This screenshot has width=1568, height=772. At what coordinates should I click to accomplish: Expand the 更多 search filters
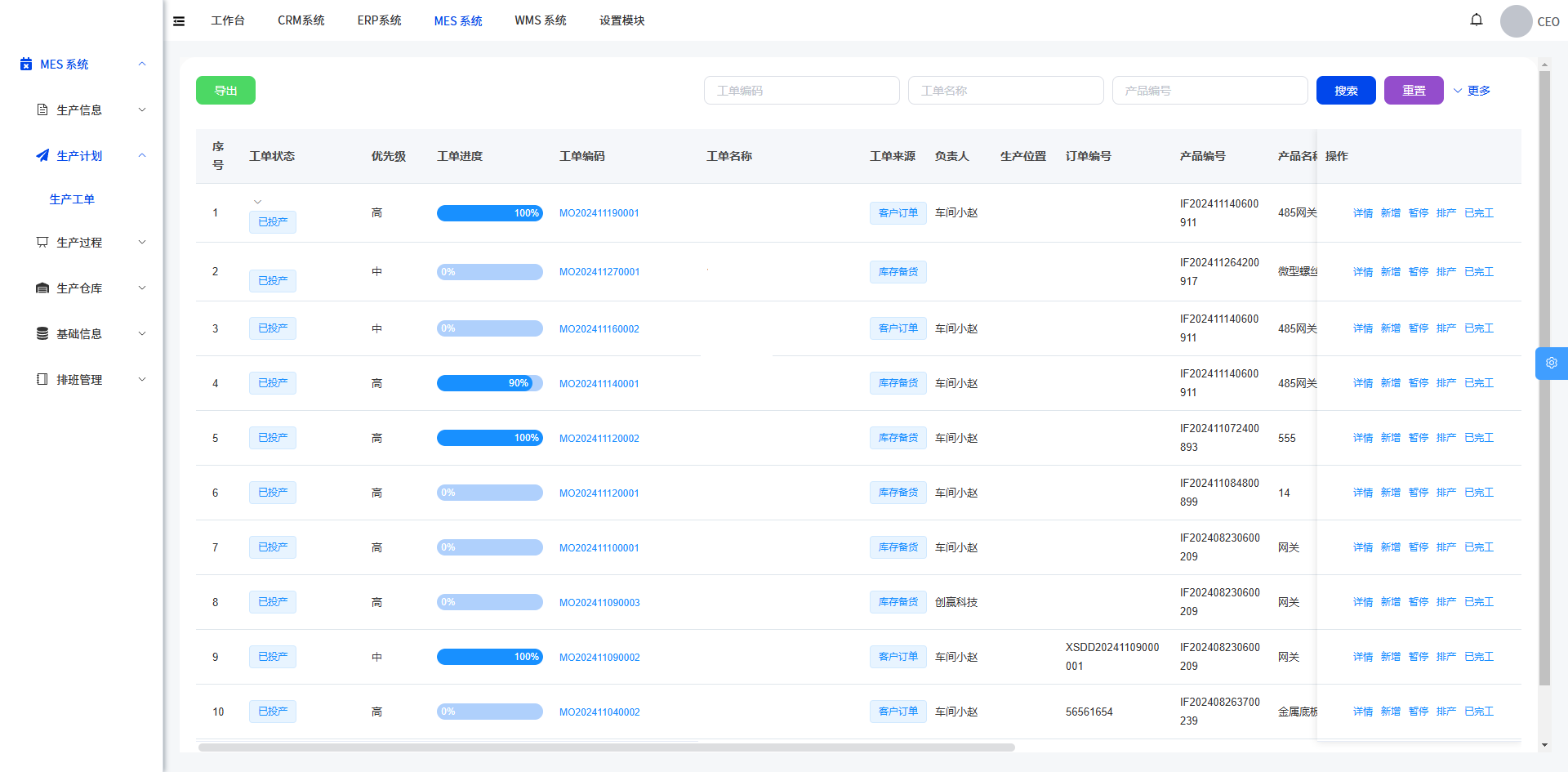1472,91
